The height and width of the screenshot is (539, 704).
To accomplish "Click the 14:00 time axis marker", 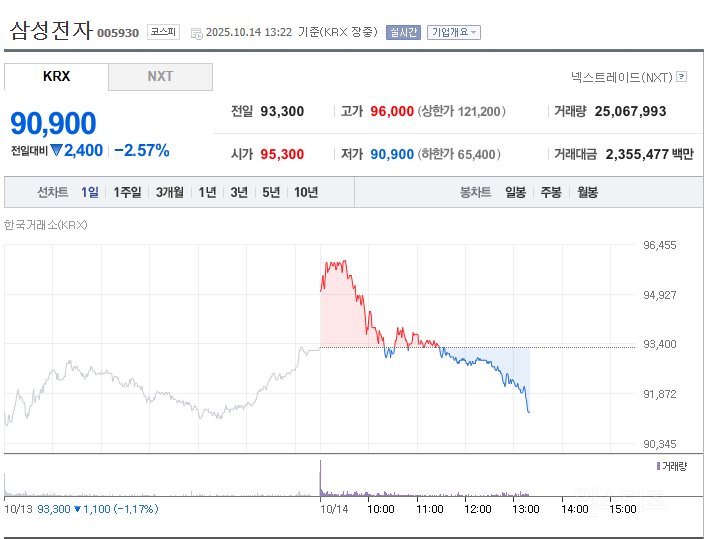I will 575,509.
